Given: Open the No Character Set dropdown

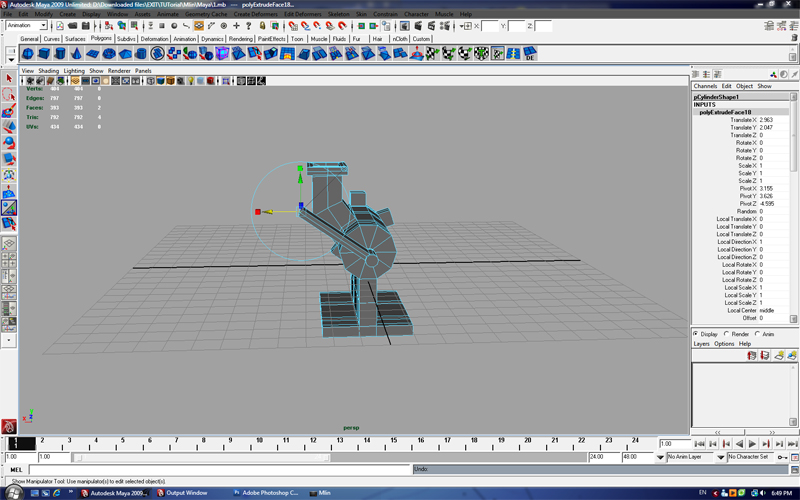Looking at the screenshot, I should pyautogui.click(x=748, y=457).
